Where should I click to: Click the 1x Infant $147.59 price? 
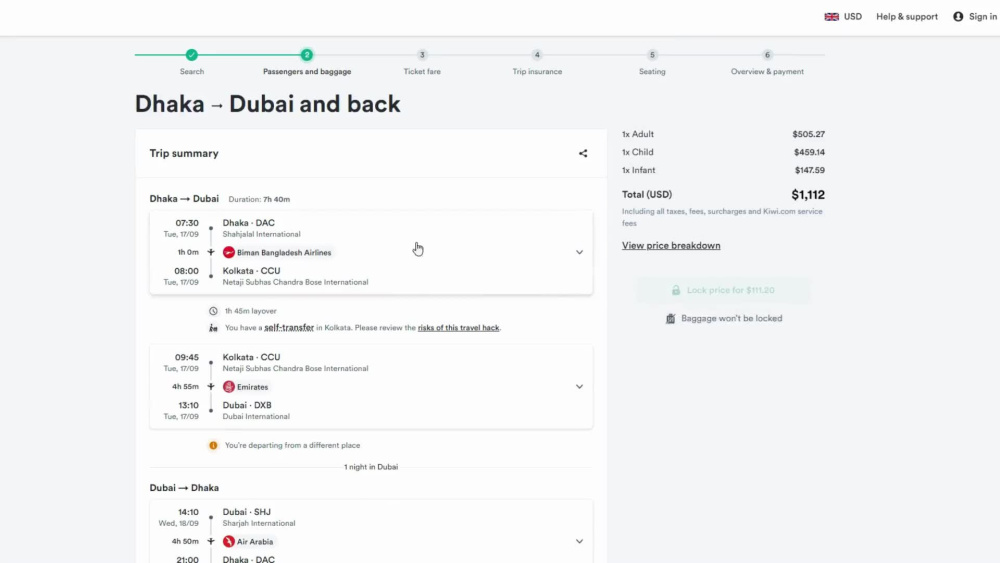809,170
